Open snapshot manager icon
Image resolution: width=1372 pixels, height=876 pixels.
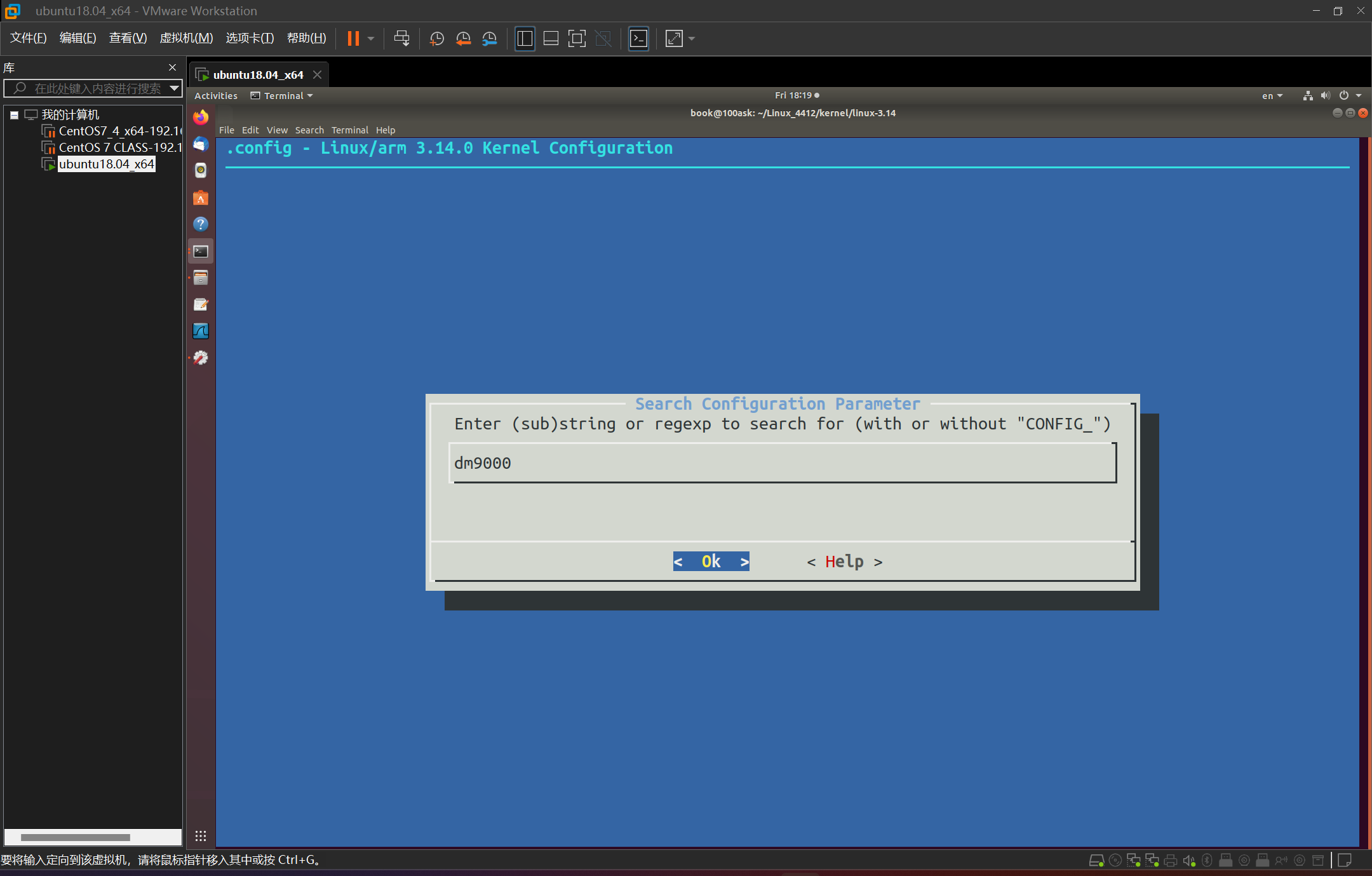[x=489, y=39]
